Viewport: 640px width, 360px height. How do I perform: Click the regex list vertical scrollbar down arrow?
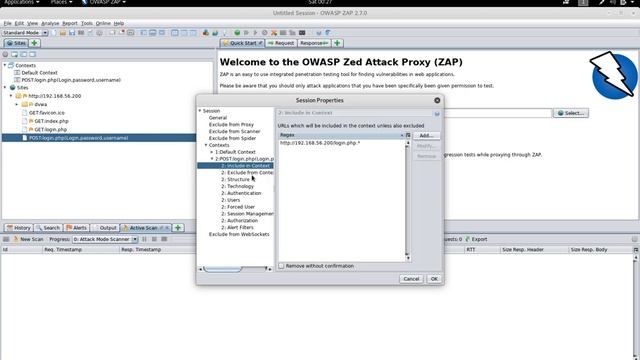click(x=407, y=258)
